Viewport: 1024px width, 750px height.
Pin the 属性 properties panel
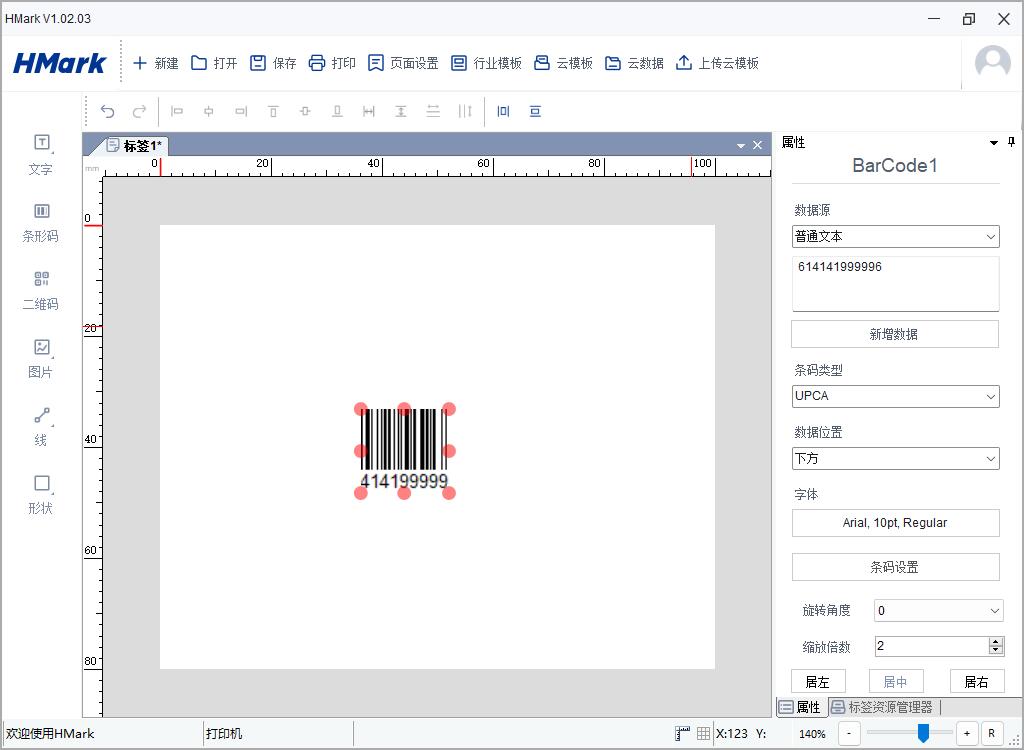coord(1011,142)
